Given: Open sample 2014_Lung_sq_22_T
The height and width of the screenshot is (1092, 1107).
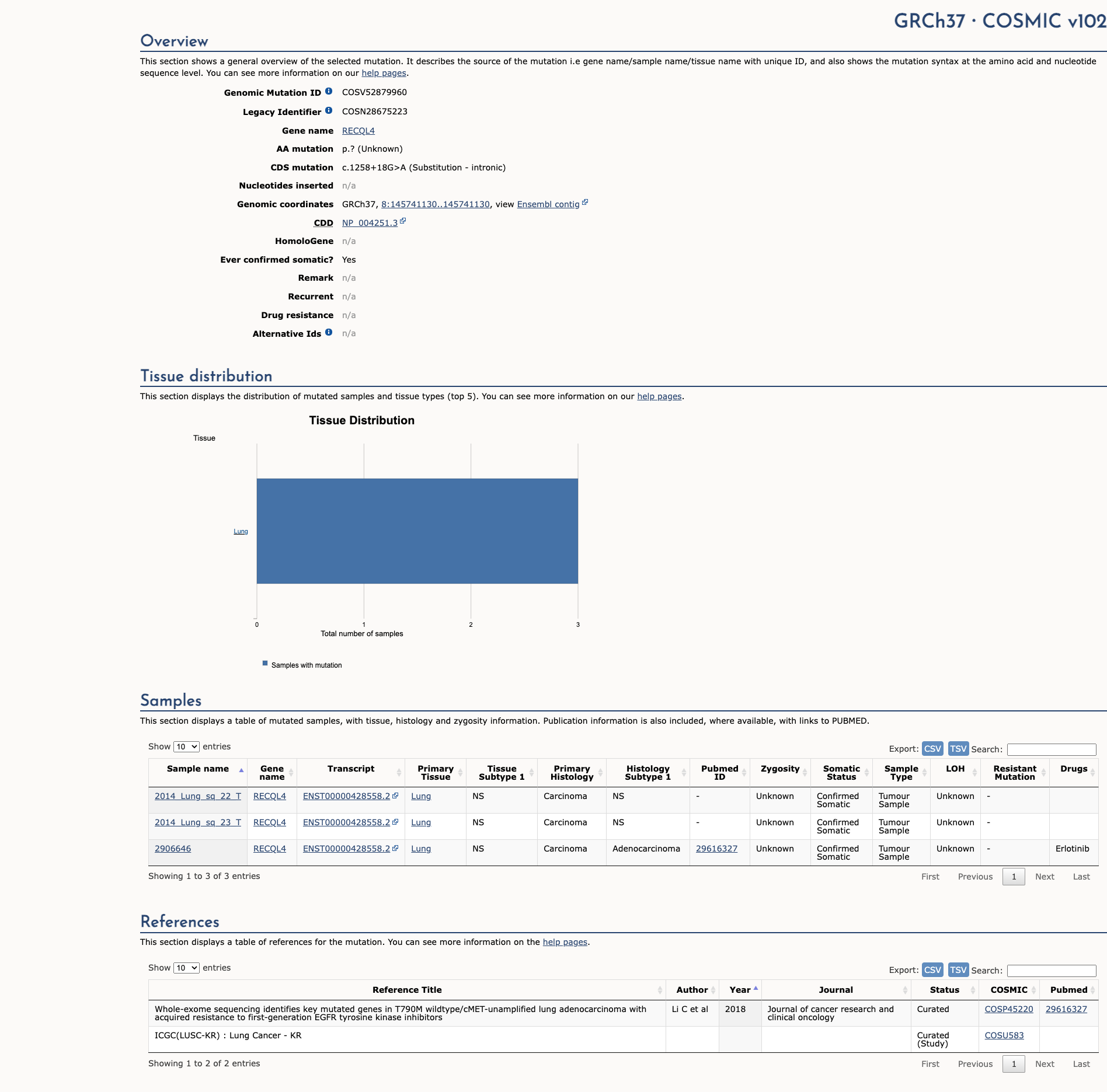Looking at the screenshot, I should (x=198, y=796).
